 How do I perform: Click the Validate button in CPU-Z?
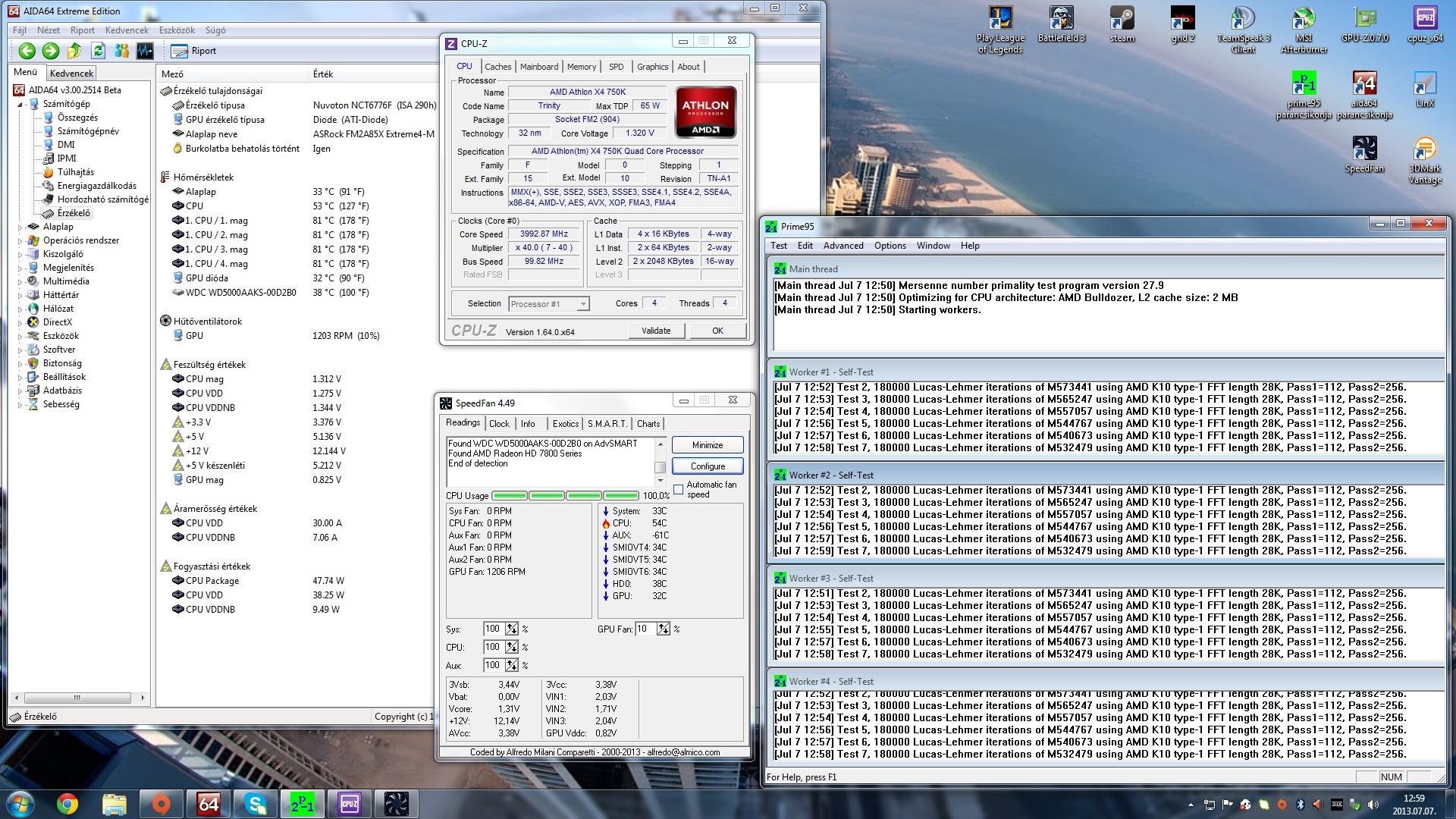tap(656, 331)
